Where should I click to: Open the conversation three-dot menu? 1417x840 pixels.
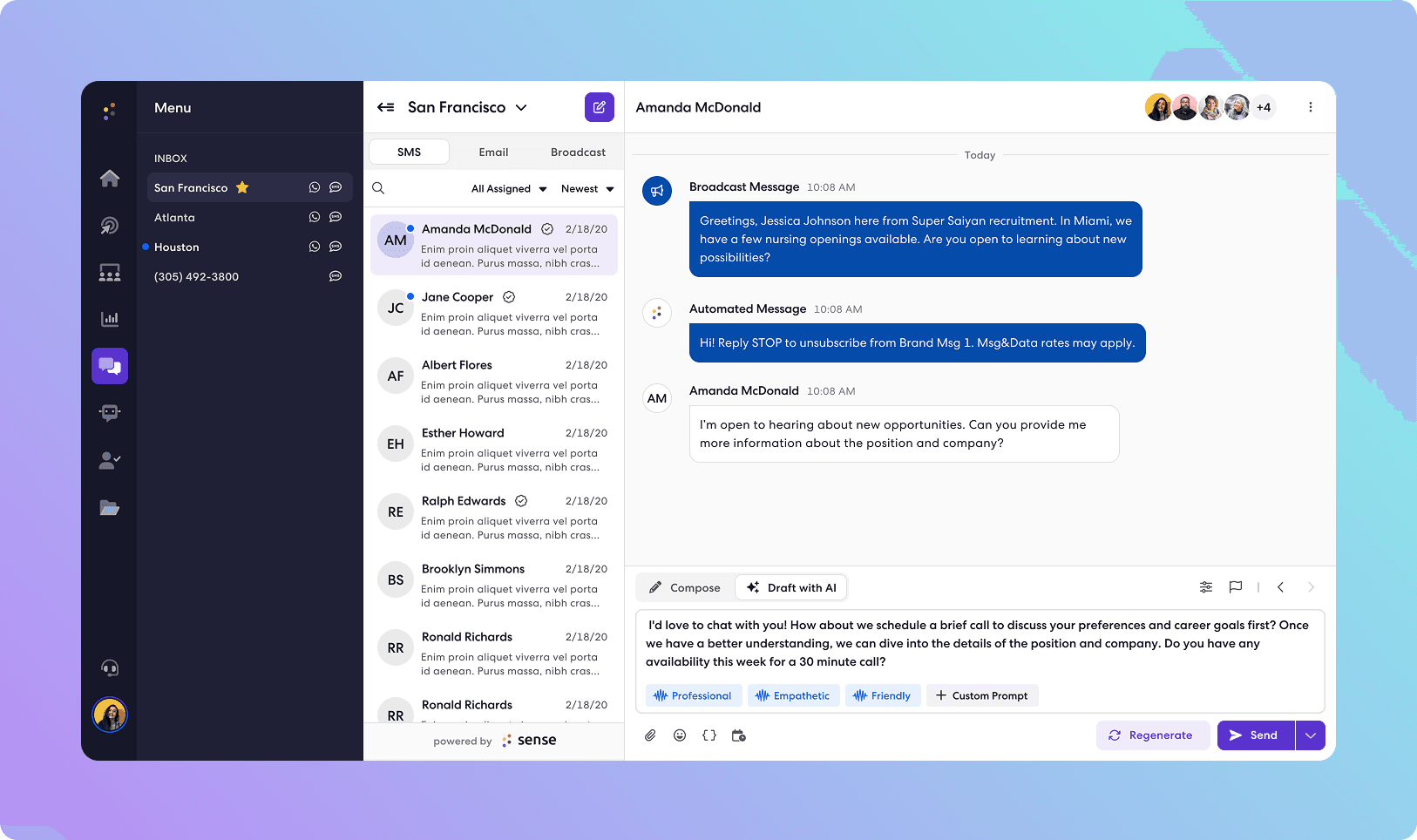pyautogui.click(x=1311, y=107)
